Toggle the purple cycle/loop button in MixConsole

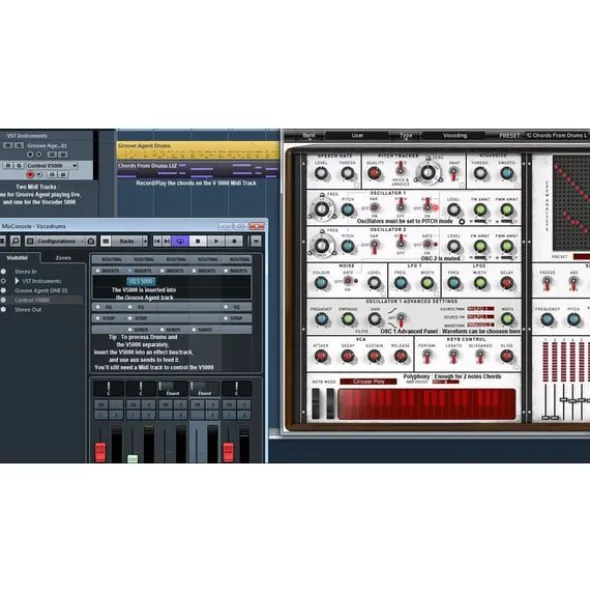[x=180, y=241]
